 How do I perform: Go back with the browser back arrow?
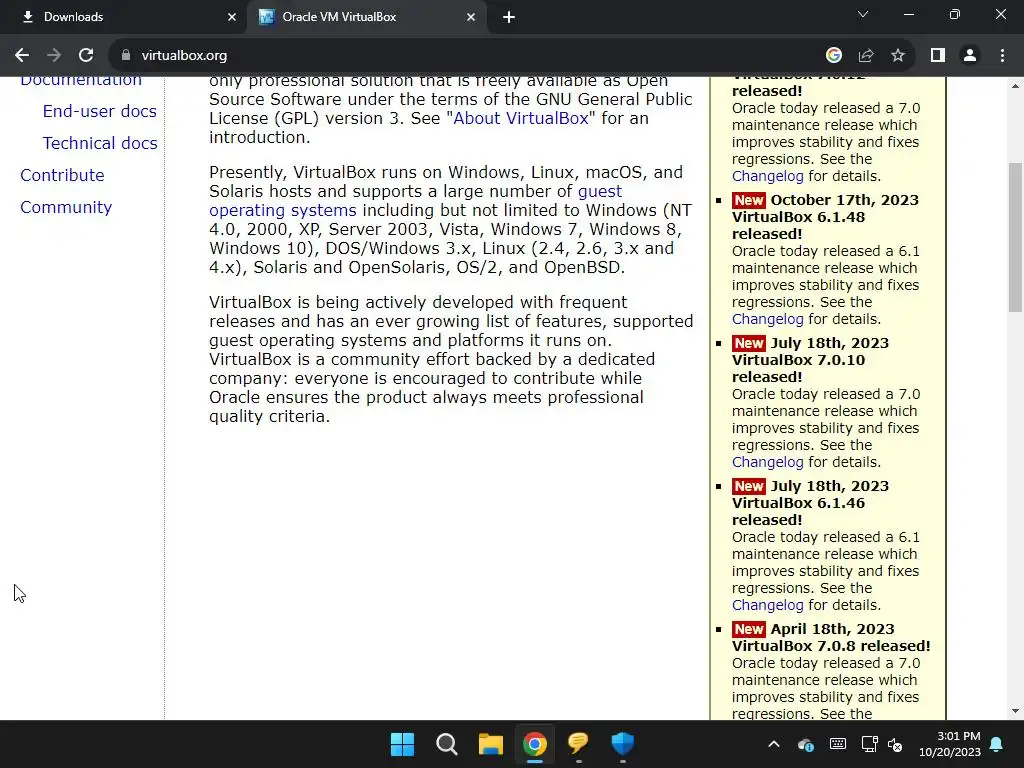coord(22,56)
